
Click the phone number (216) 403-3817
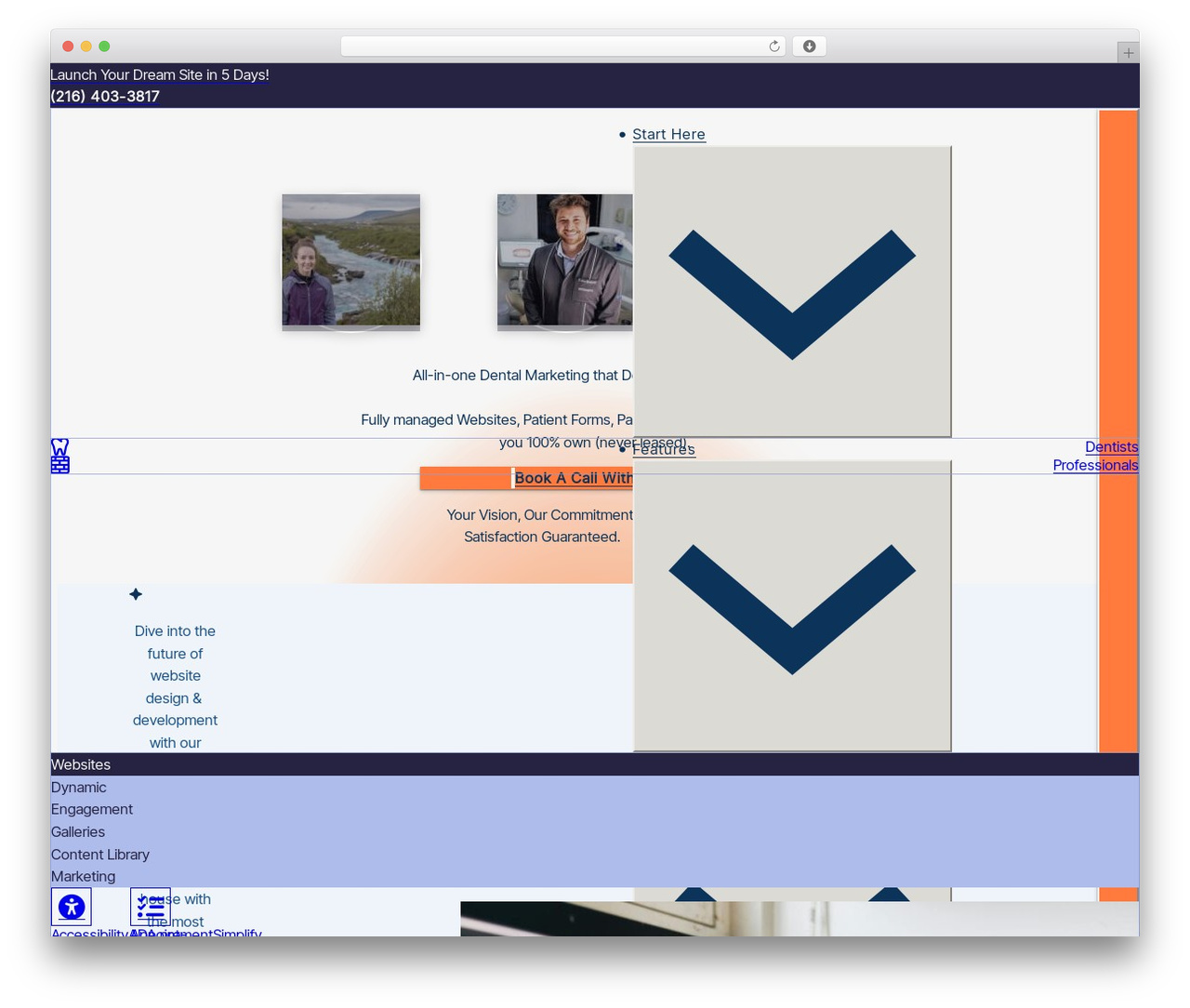[105, 97]
